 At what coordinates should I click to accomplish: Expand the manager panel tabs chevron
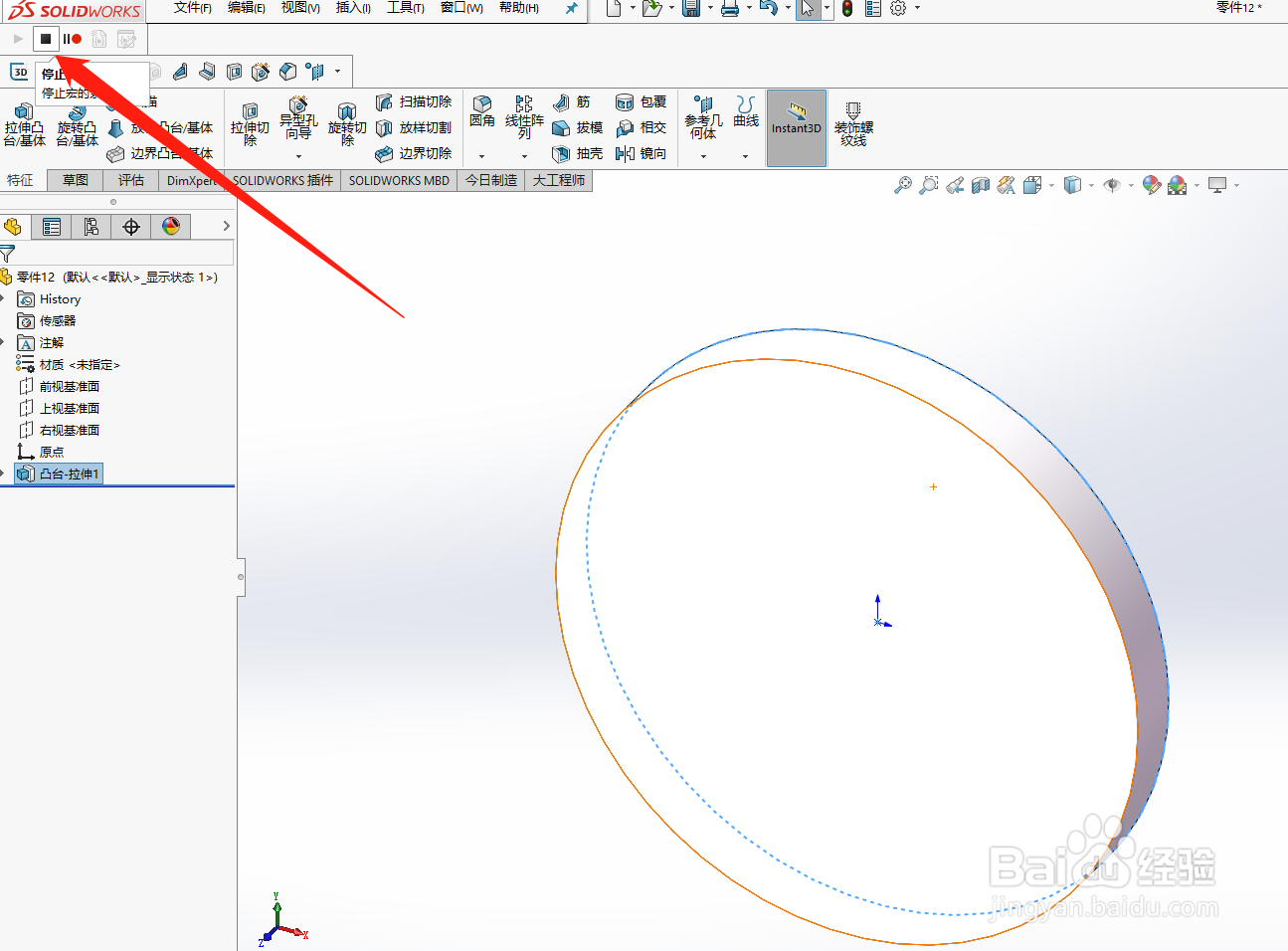tap(226, 227)
